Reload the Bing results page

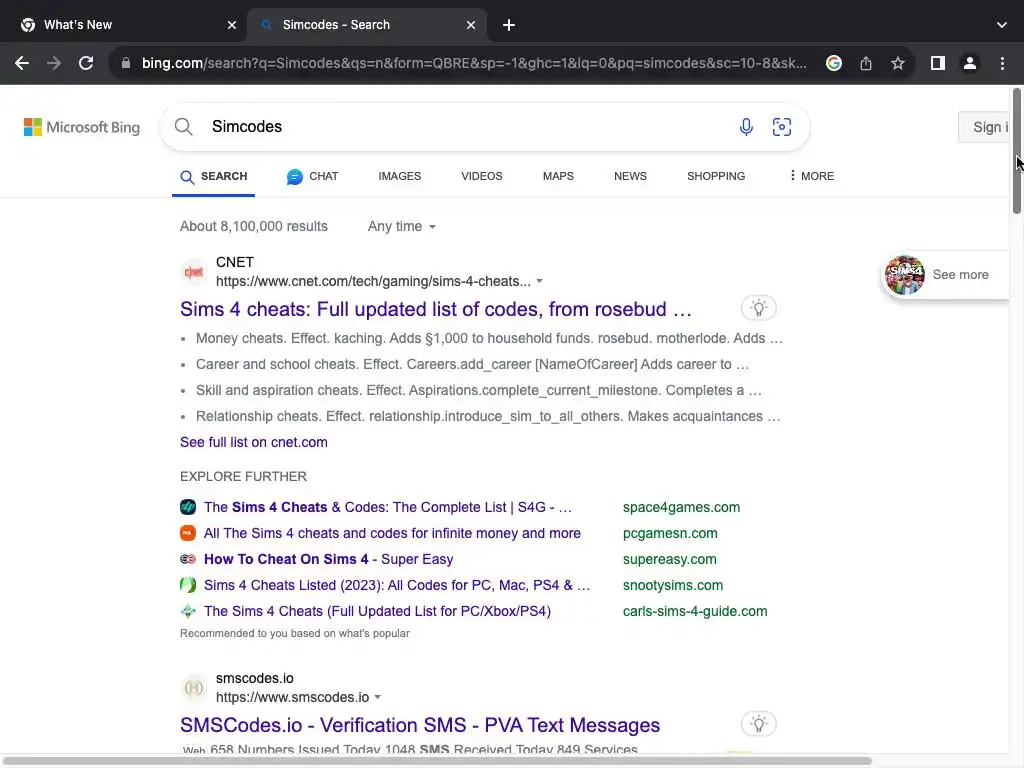coord(86,63)
